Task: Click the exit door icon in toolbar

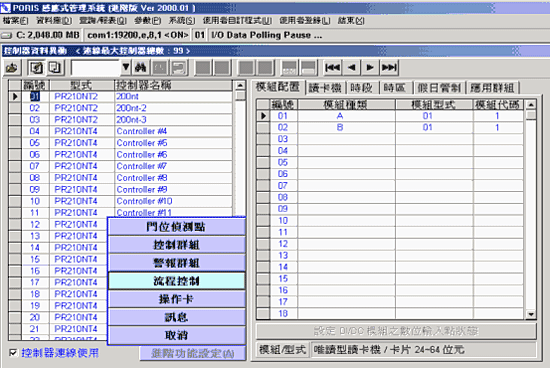Action: [12, 67]
